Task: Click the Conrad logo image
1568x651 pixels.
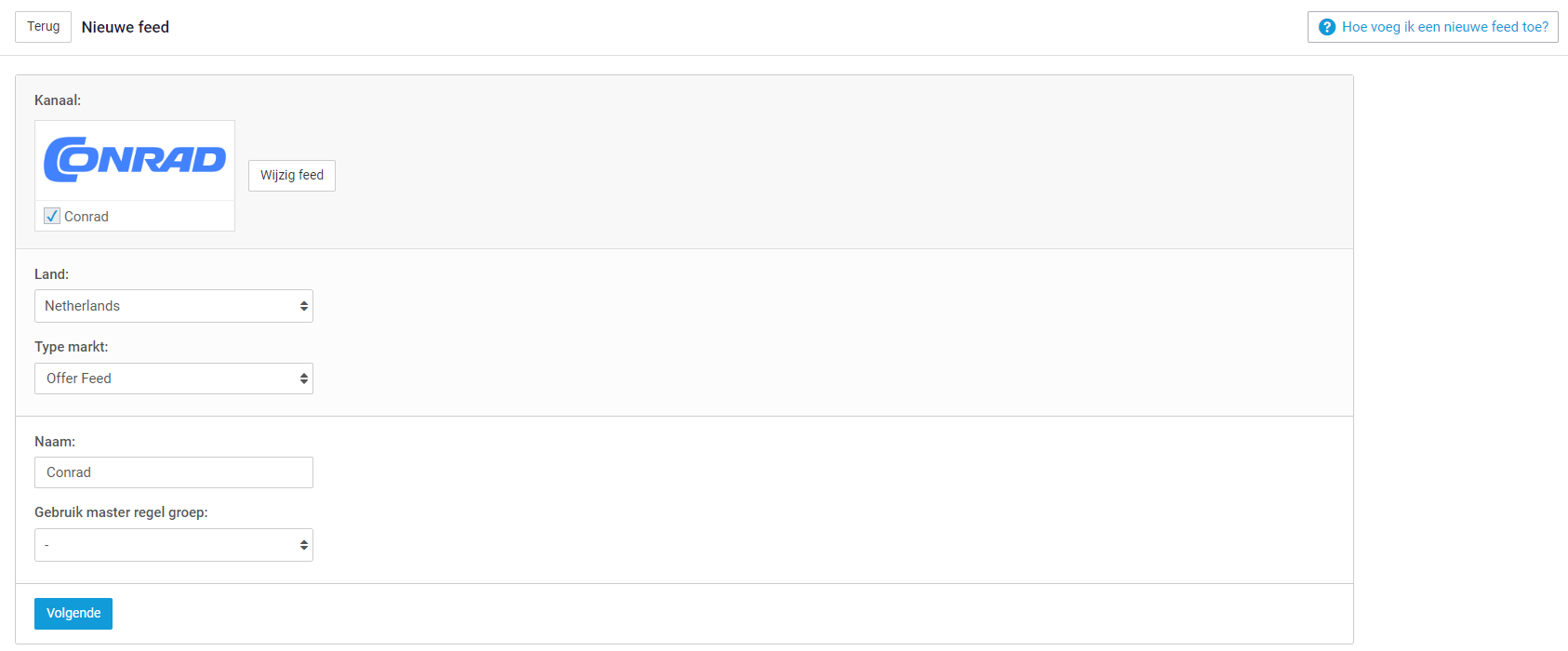Action: pos(135,160)
